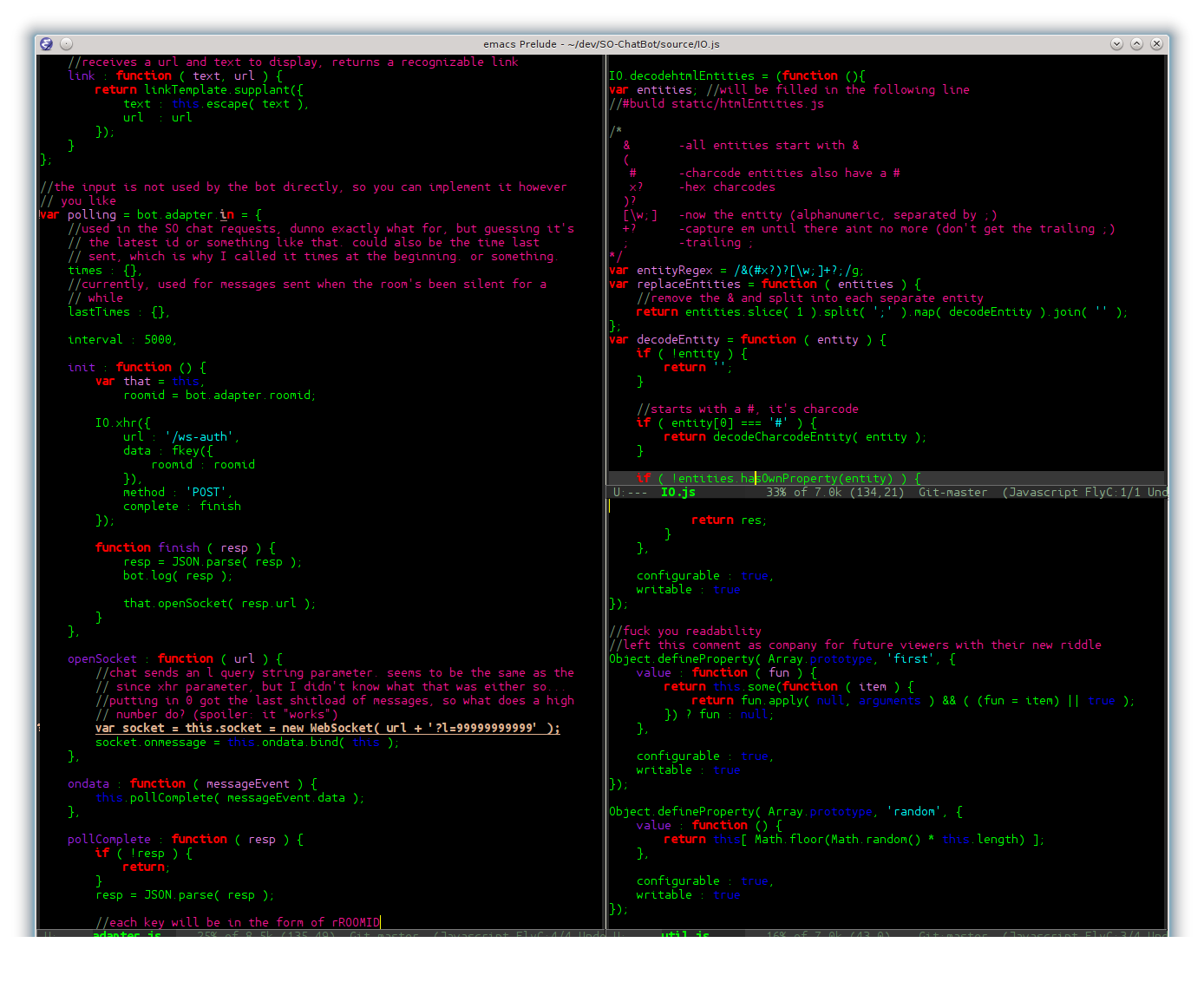This screenshot has width=1204, height=995.
Task: Click 'var replaceEntities = function' line
Action: pos(765,285)
